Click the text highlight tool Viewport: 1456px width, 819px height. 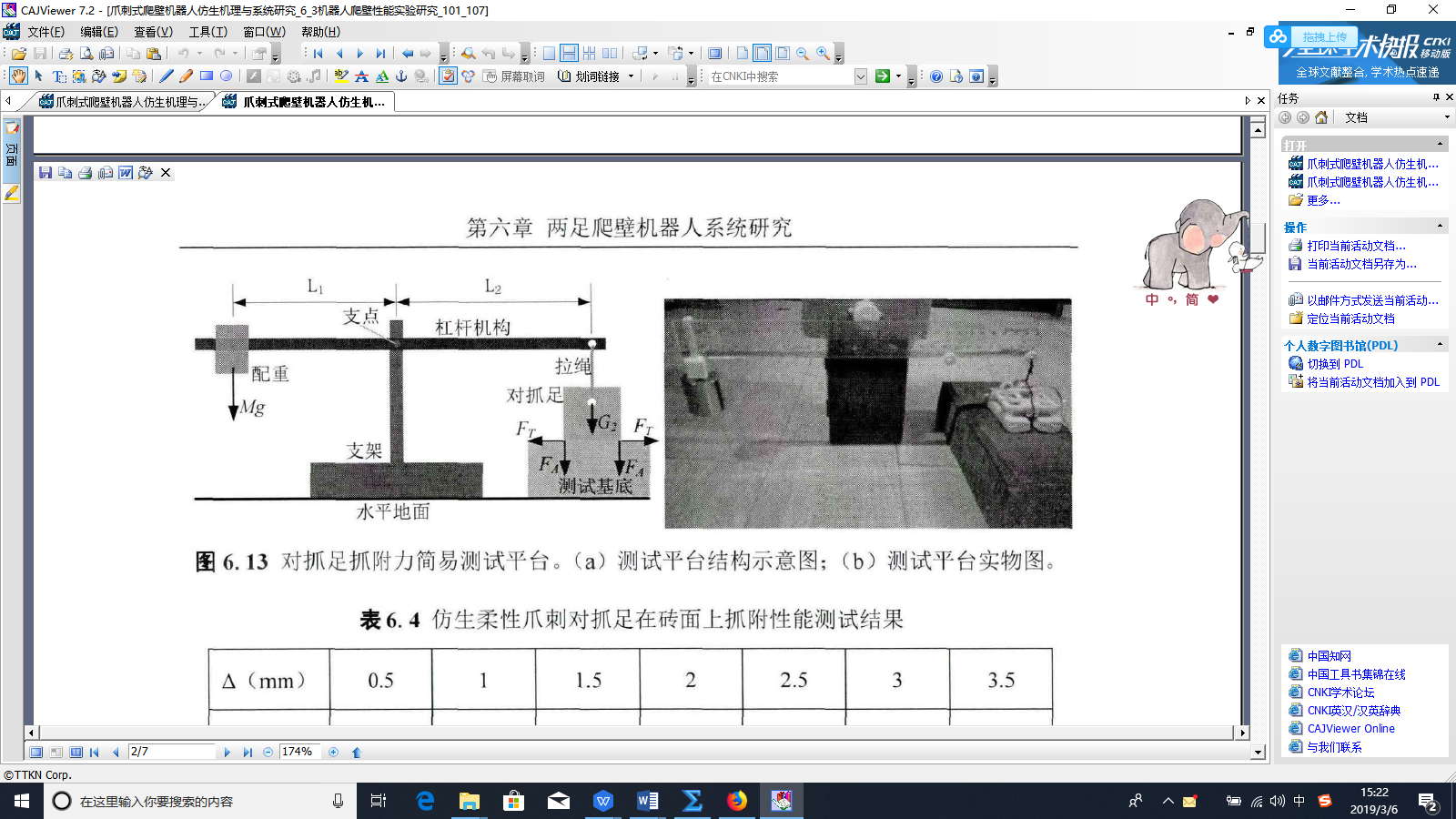[x=341, y=76]
